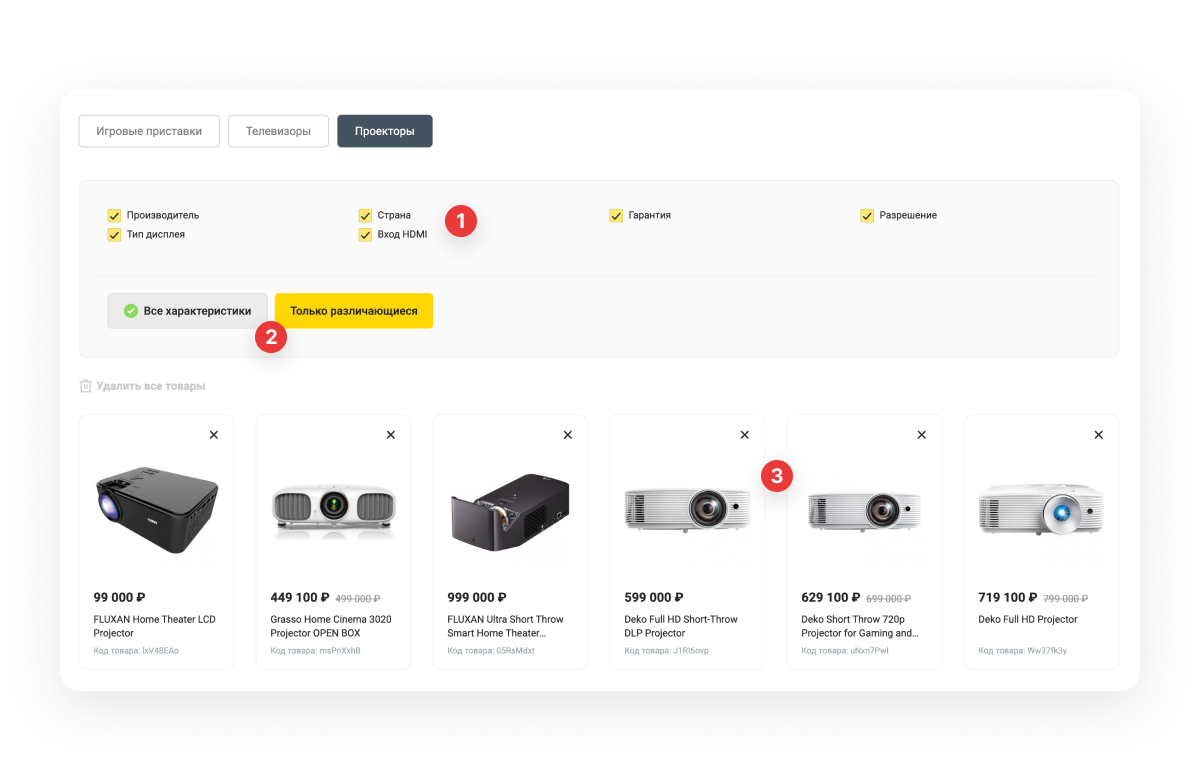1200x763 pixels.
Task: Open Deko Full HD Projector image
Action: (1041, 510)
